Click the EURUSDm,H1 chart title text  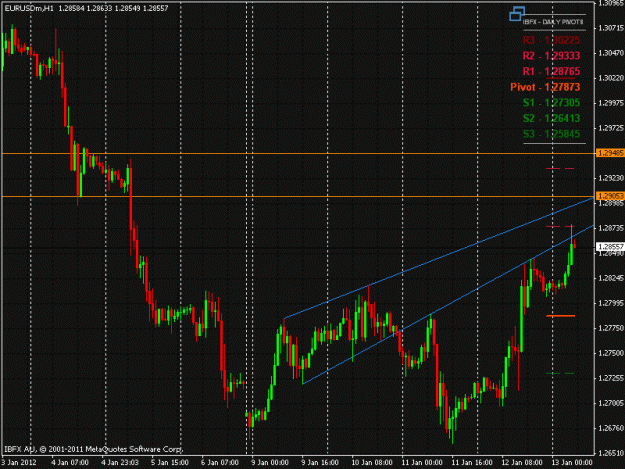coord(29,8)
